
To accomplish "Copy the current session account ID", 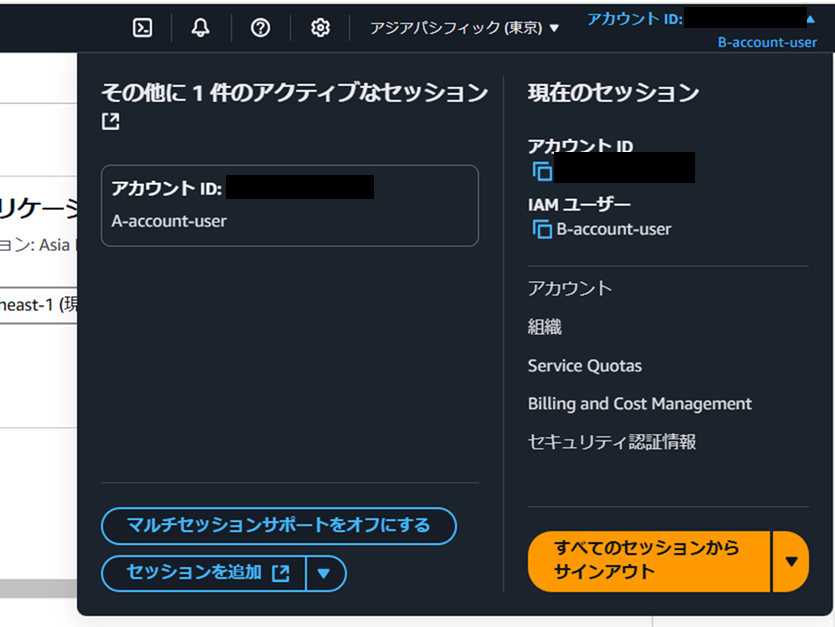I will click(542, 172).
